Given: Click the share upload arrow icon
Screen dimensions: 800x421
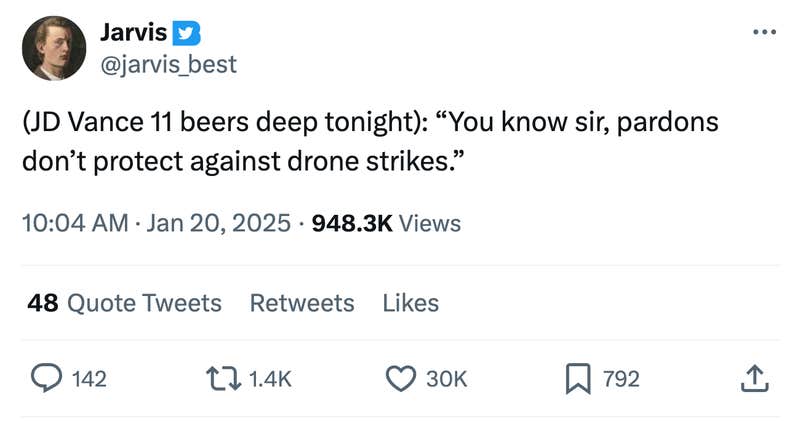Looking at the screenshot, I should (x=755, y=378).
